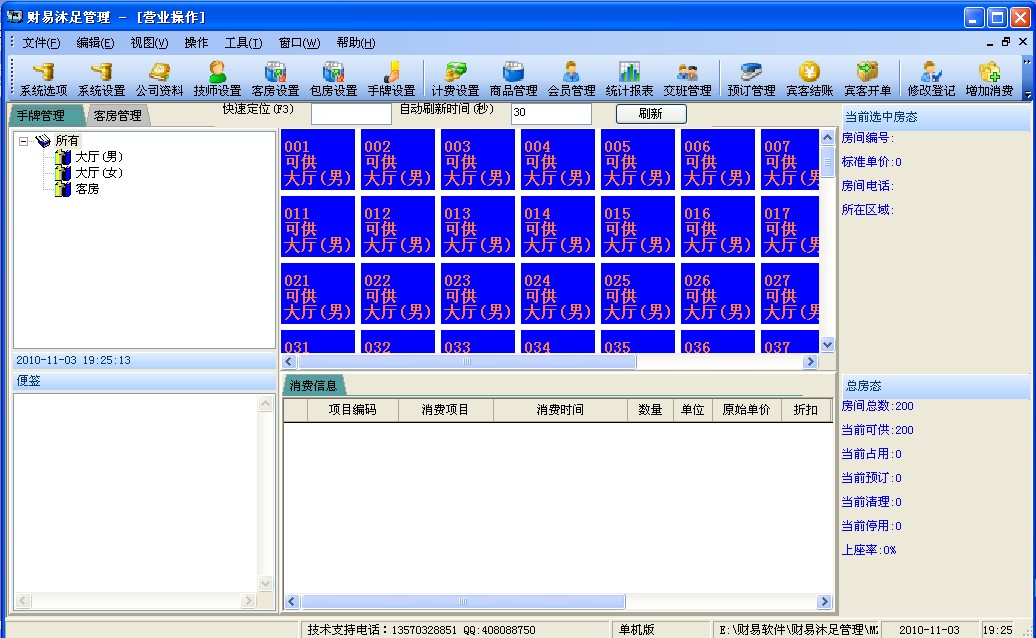
Task: Click the 快速定位 input field
Action: tap(351, 114)
